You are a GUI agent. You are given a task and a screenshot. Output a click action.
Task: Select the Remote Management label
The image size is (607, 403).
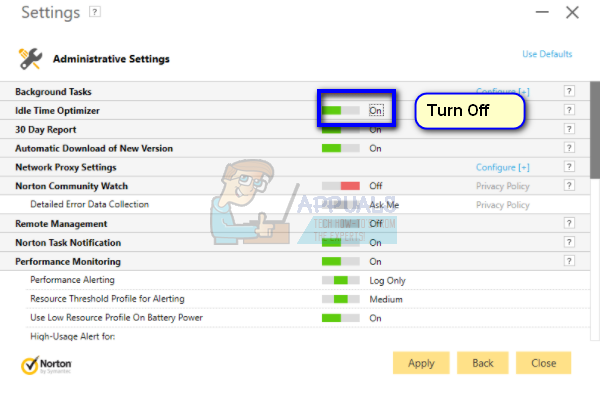(x=61, y=224)
